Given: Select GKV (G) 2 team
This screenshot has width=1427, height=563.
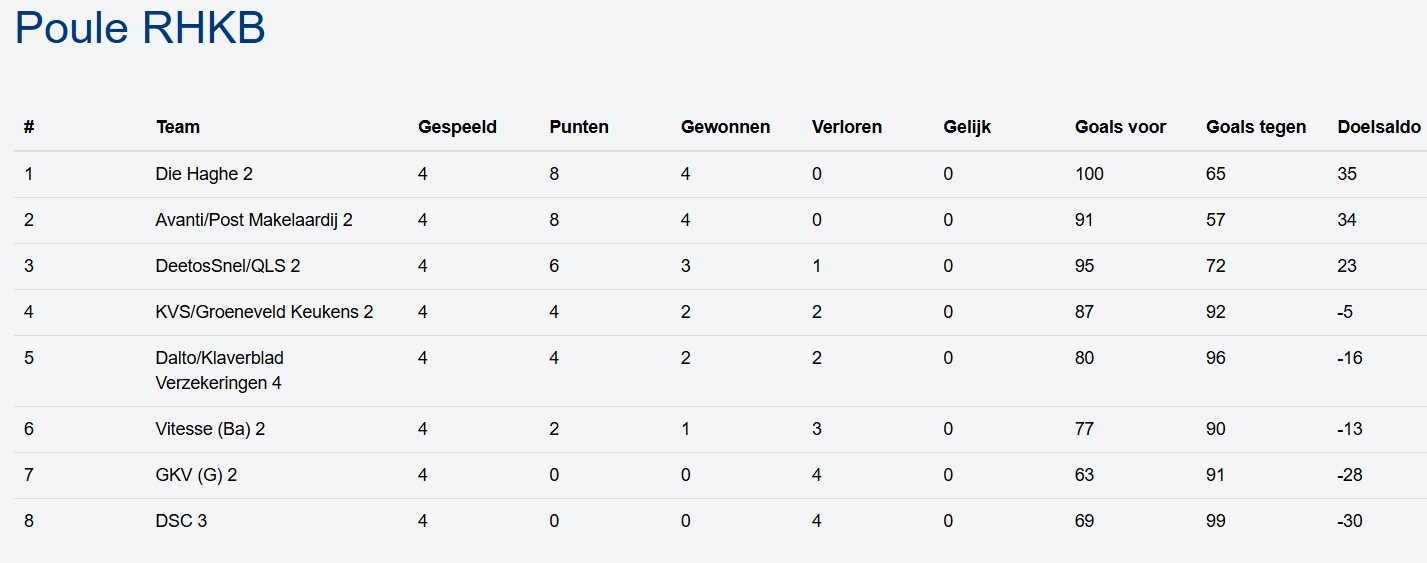Looking at the screenshot, I should (196, 475).
